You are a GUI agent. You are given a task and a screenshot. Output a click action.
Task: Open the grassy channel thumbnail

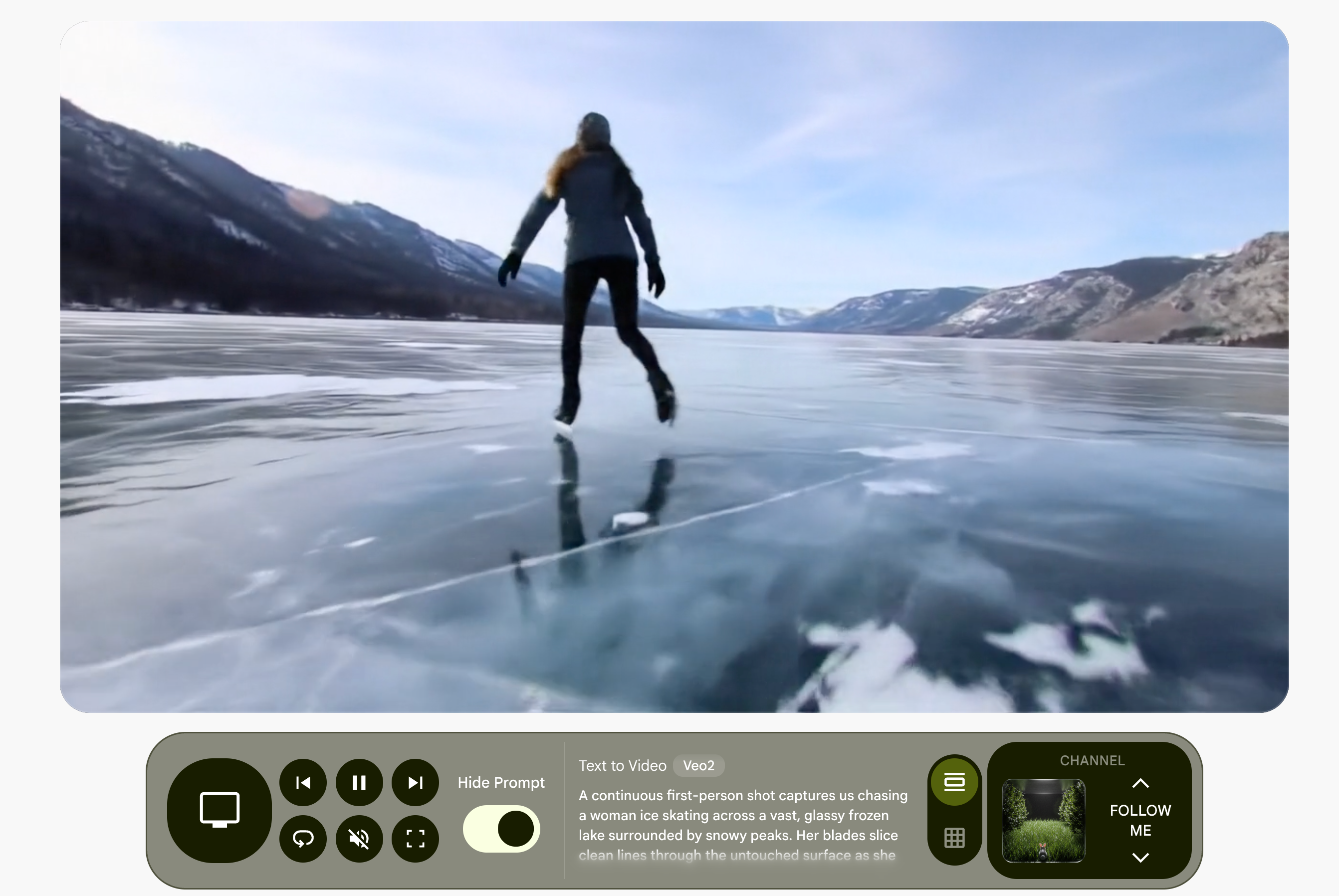pos(1043,820)
